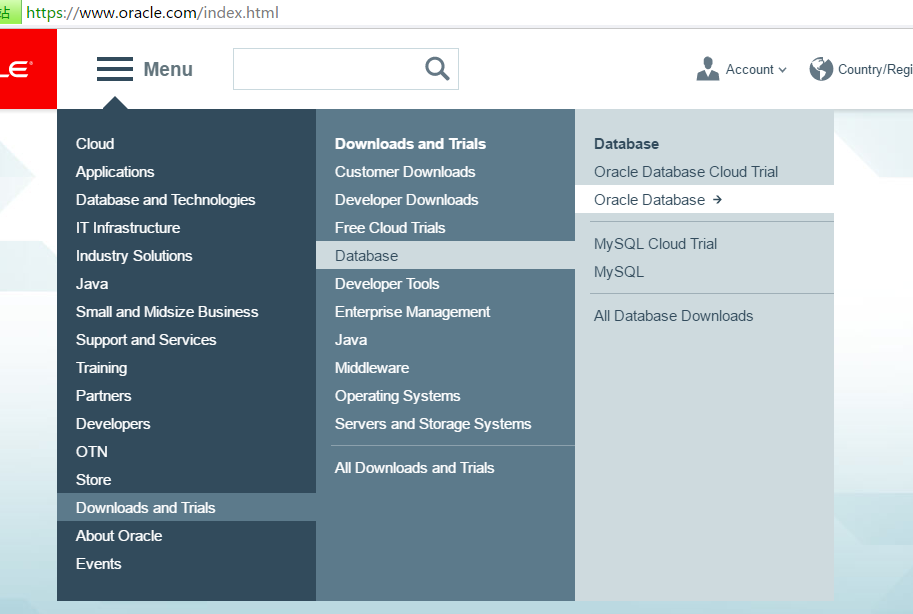Select Operating Systems submenu item
The image size is (913, 614).
397,396
